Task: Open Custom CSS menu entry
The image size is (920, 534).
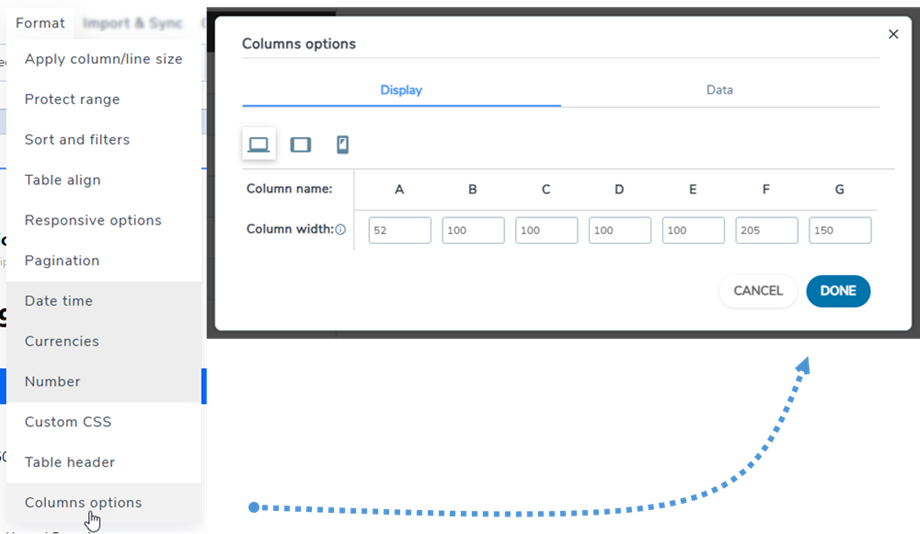Action: tap(68, 422)
